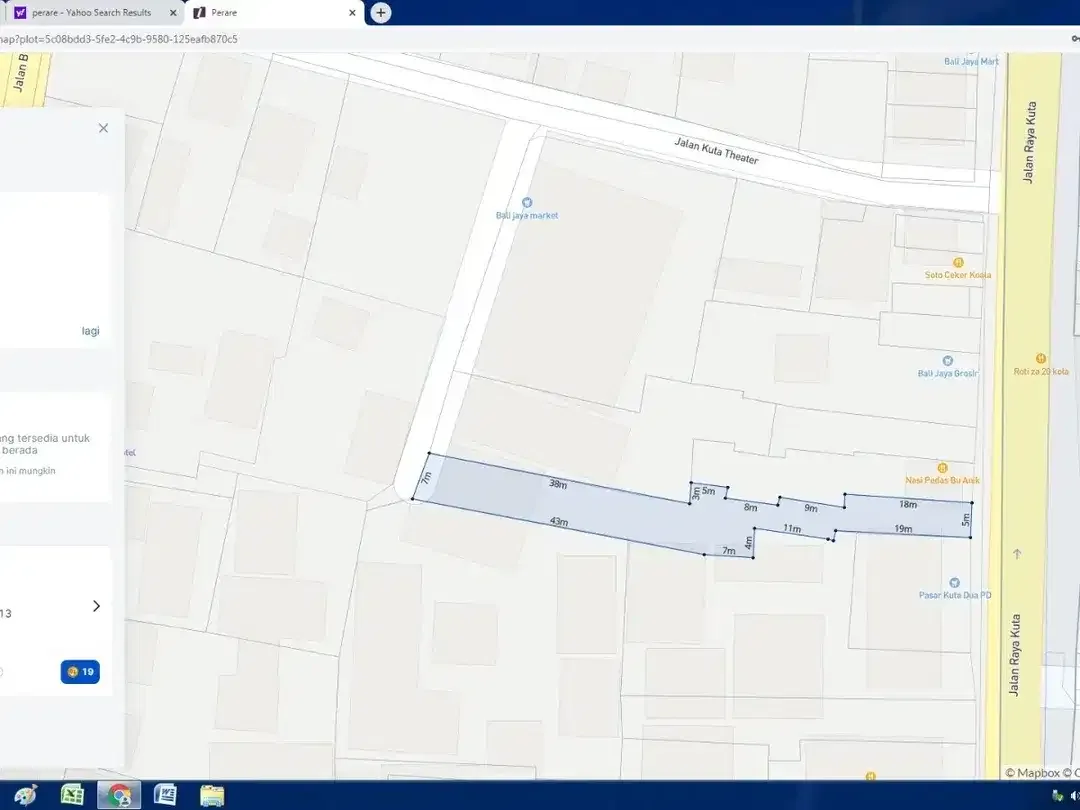Viewport: 1080px width, 810px height.
Task: Switch to the Yahoo Search Results tab
Action: tap(94, 13)
